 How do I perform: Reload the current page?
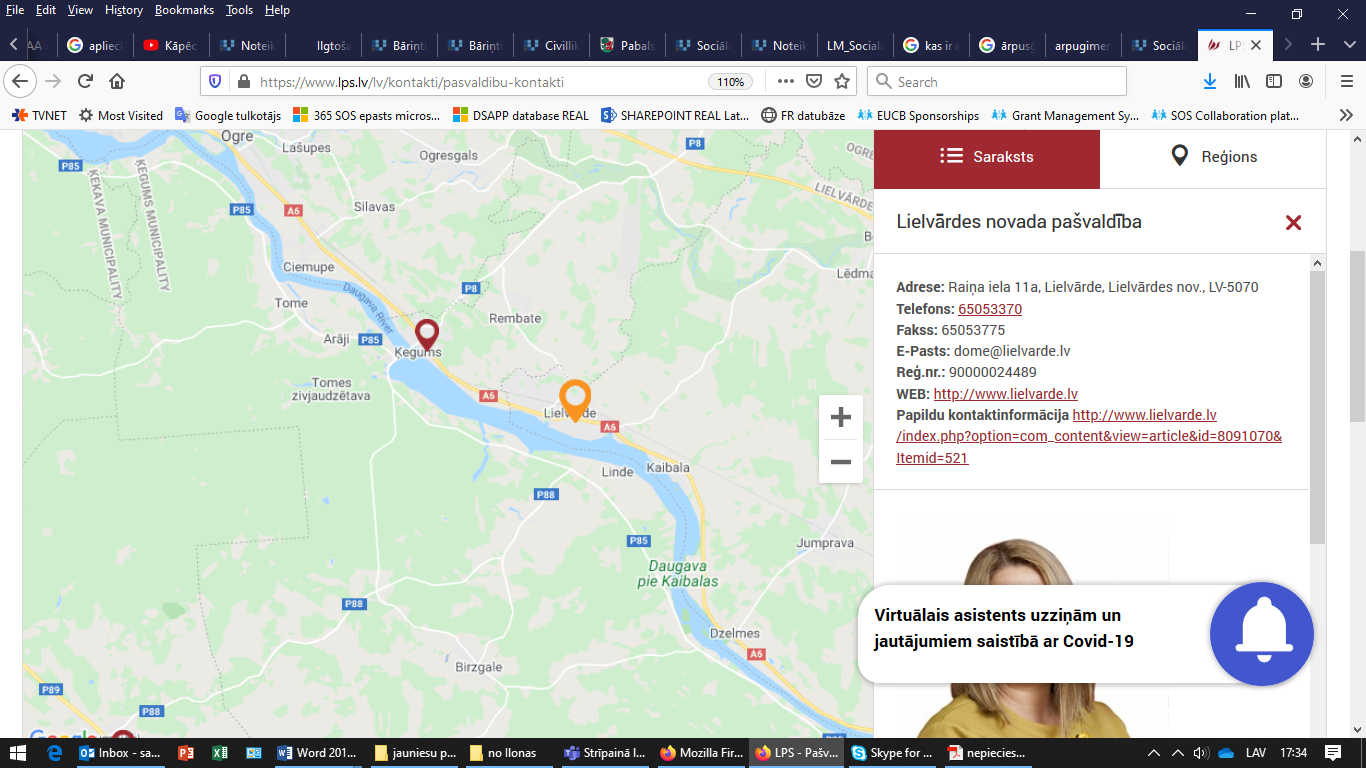click(x=86, y=81)
